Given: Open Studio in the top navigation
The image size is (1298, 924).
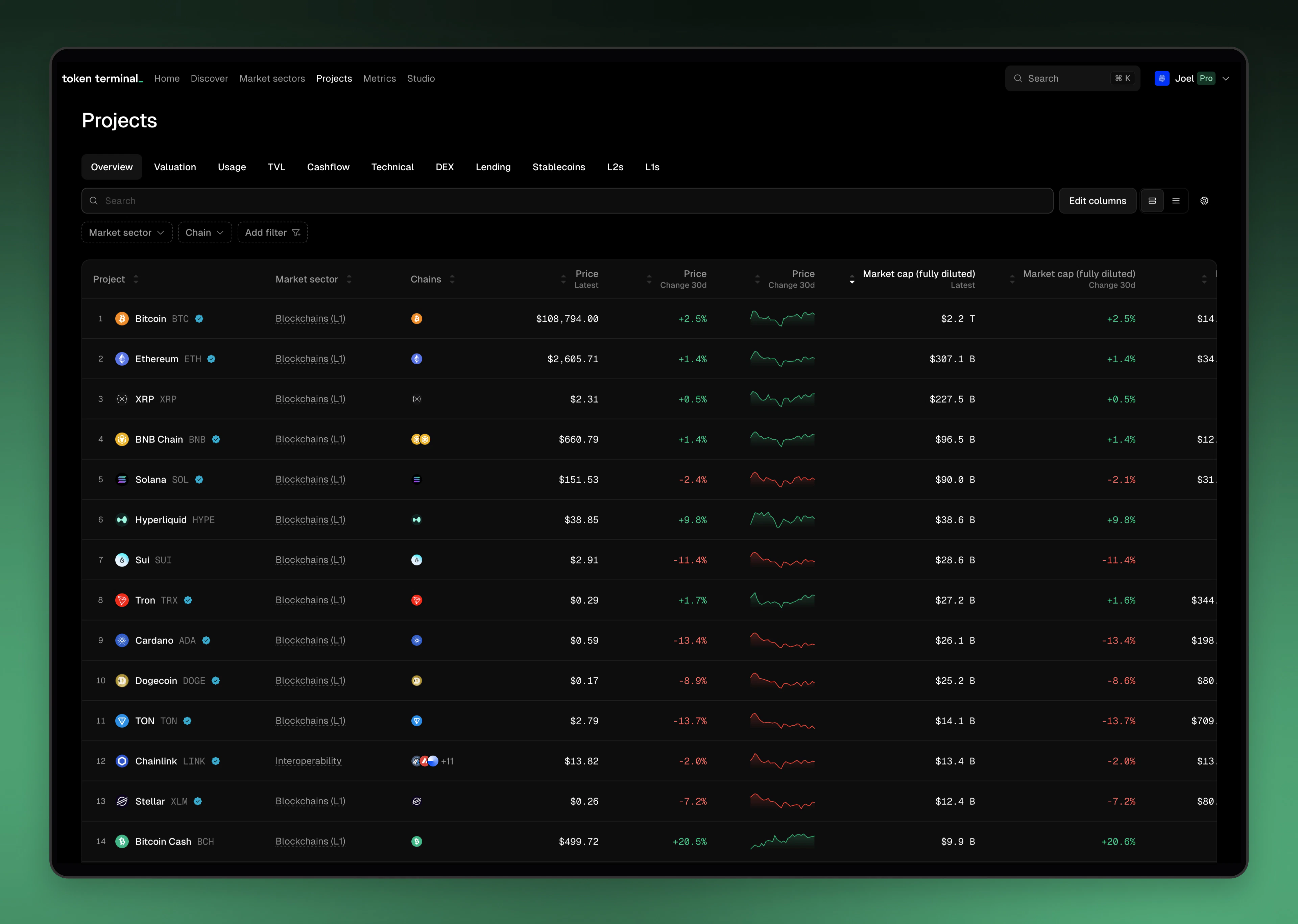Looking at the screenshot, I should [x=421, y=78].
